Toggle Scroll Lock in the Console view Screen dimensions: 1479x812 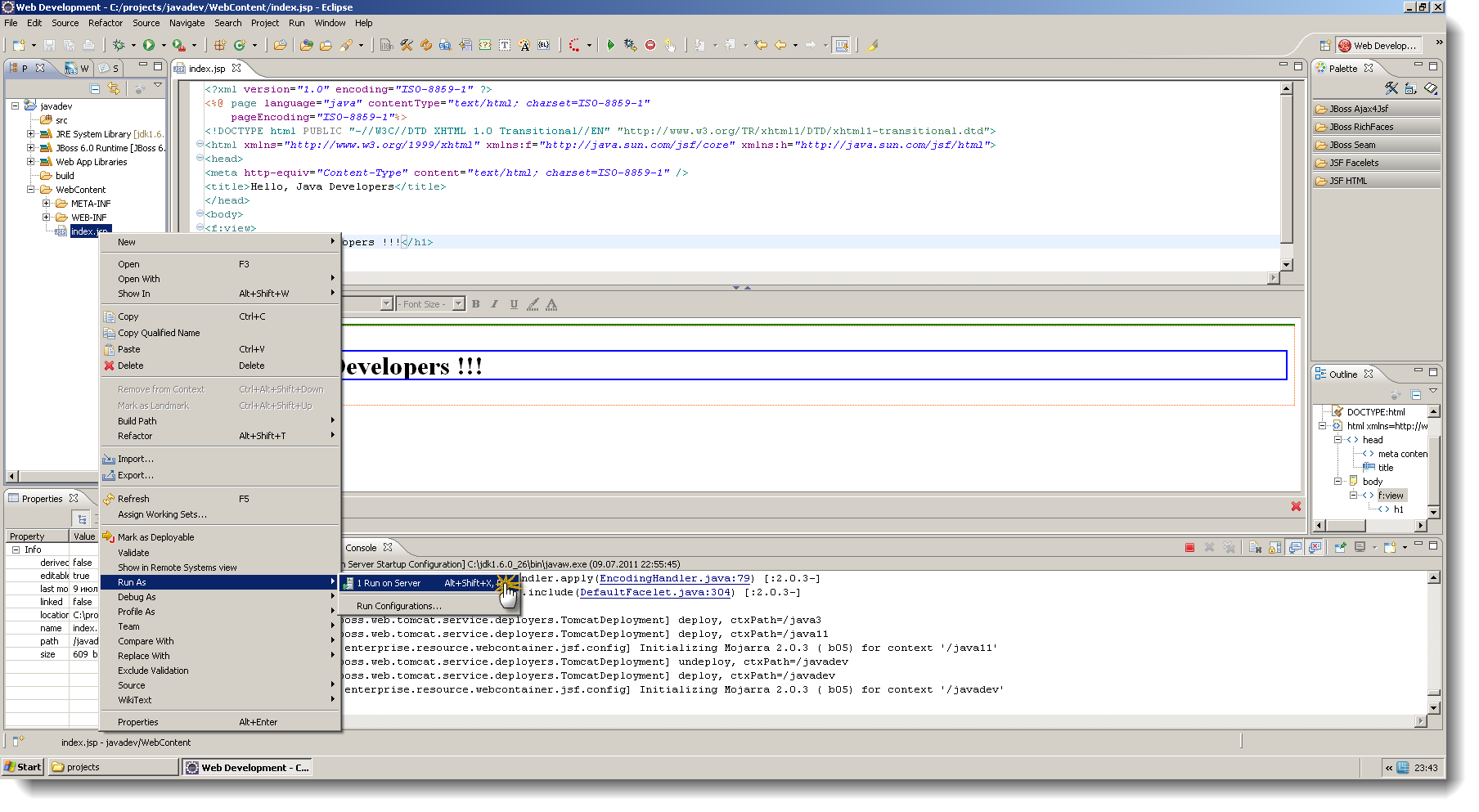coord(1273,547)
